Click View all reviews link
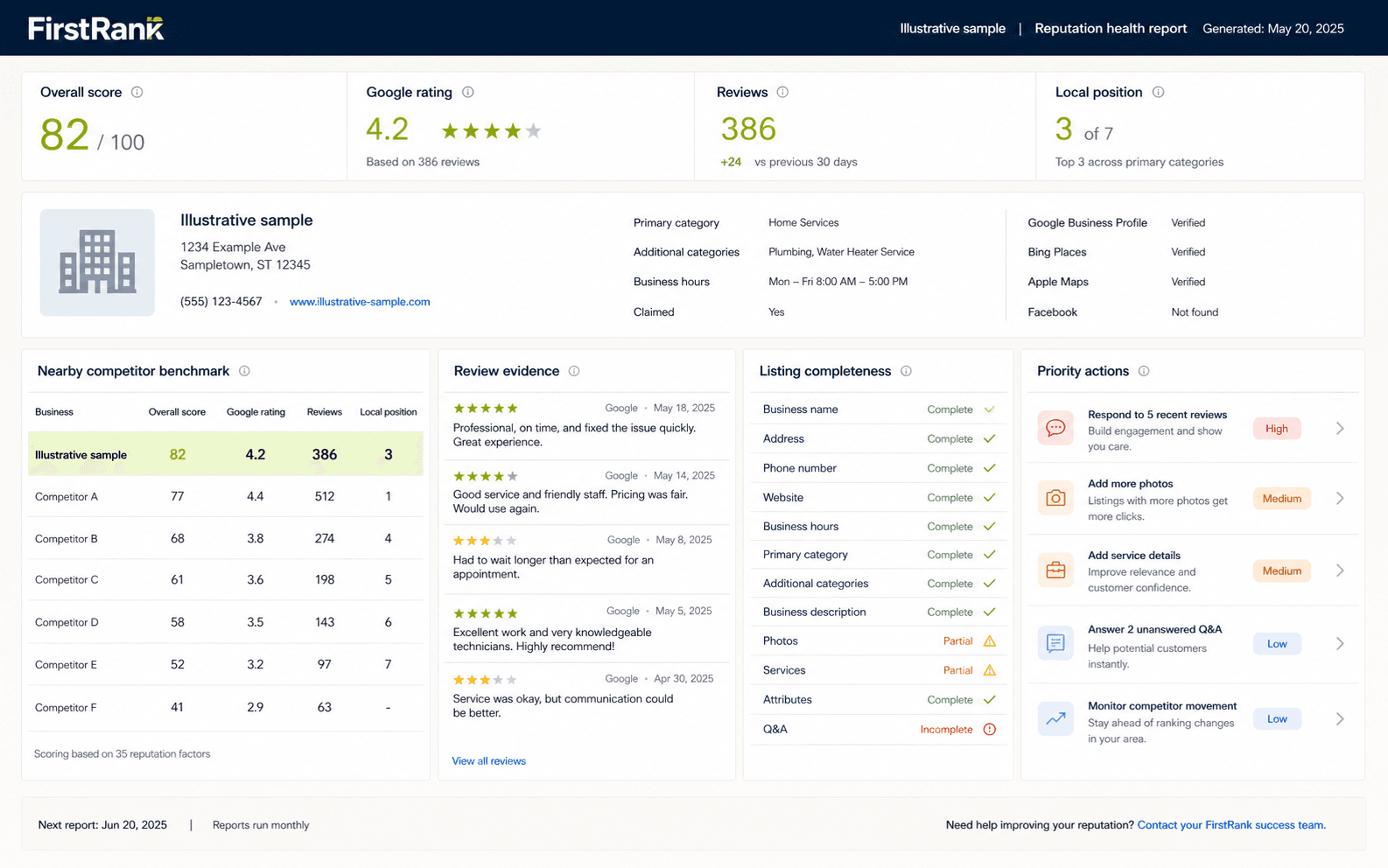The image size is (1388, 868). click(x=488, y=761)
